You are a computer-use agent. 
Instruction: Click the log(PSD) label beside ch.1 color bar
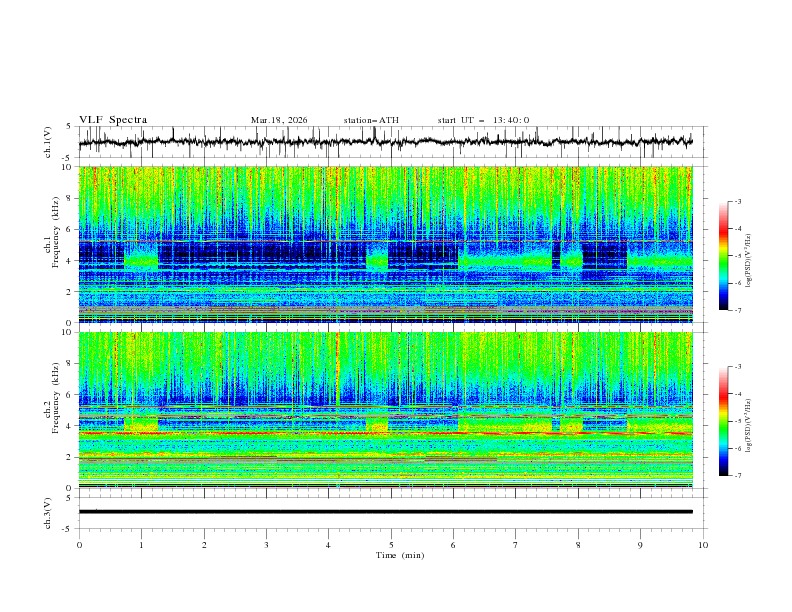pyautogui.click(x=750, y=261)
